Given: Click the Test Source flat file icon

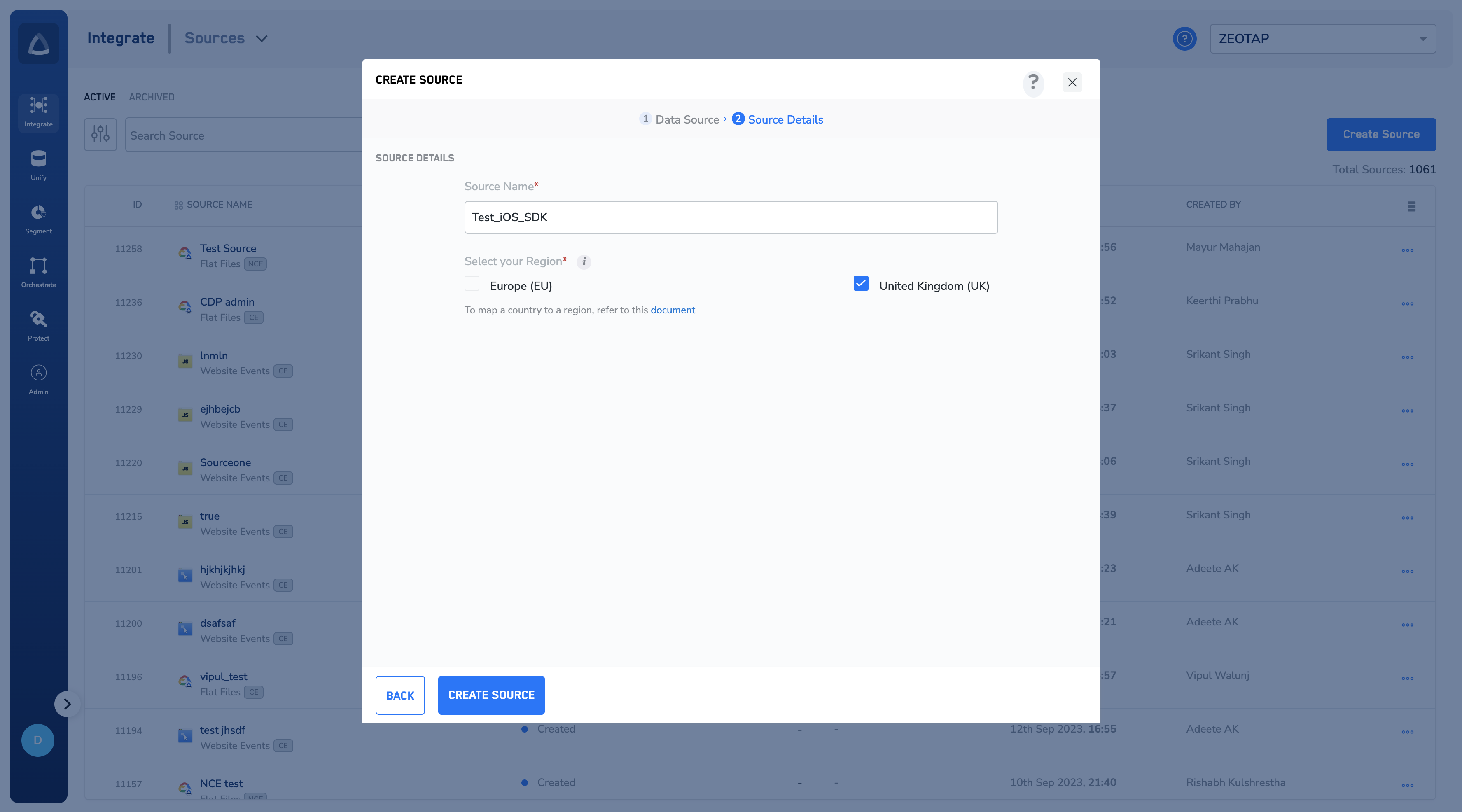Looking at the screenshot, I should click(x=185, y=253).
